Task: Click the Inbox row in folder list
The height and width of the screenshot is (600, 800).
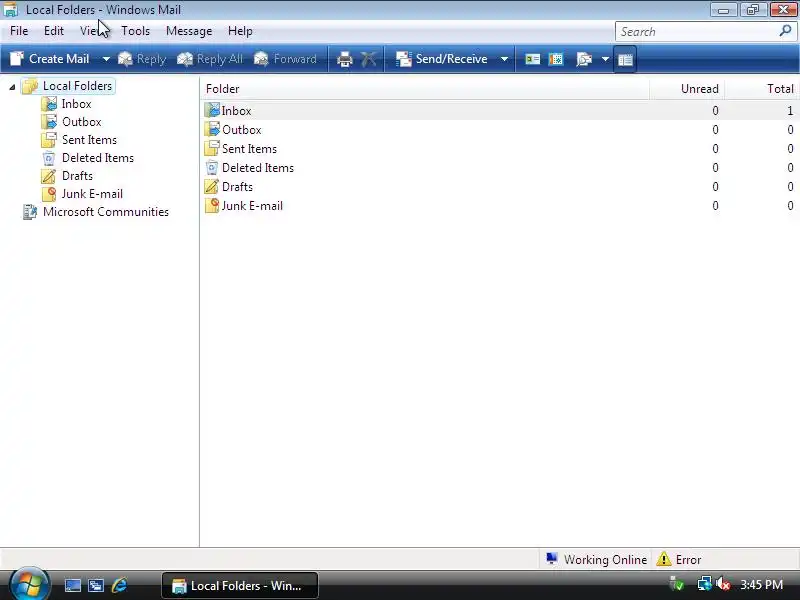Action: 499,111
